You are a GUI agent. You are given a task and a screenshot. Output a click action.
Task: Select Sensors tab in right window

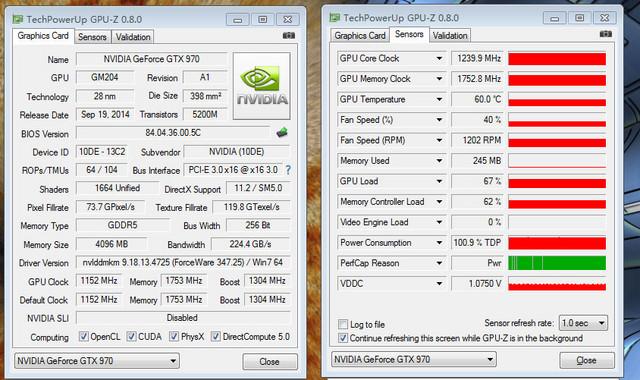[409, 34]
